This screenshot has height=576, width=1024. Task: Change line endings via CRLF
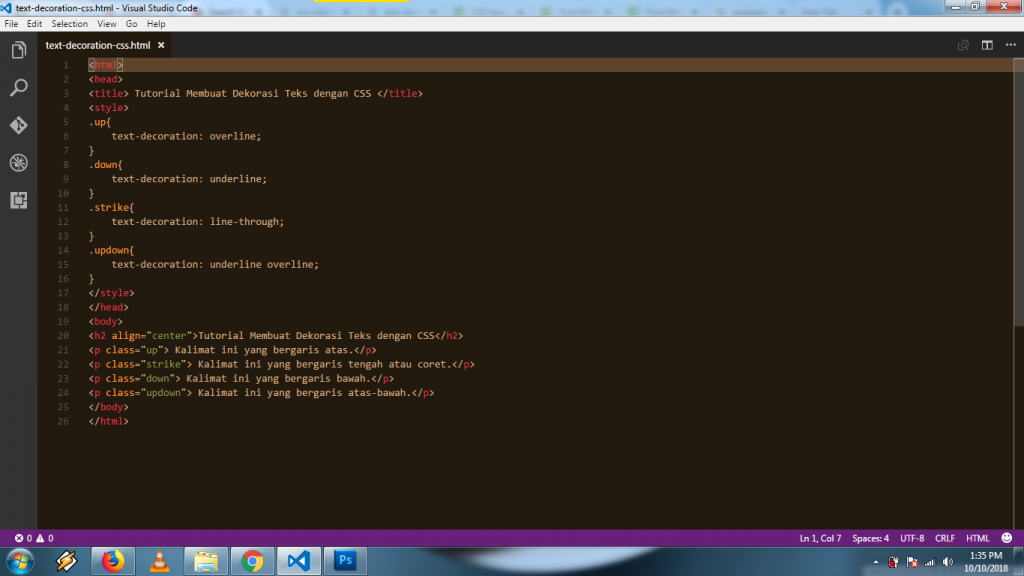click(944, 538)
